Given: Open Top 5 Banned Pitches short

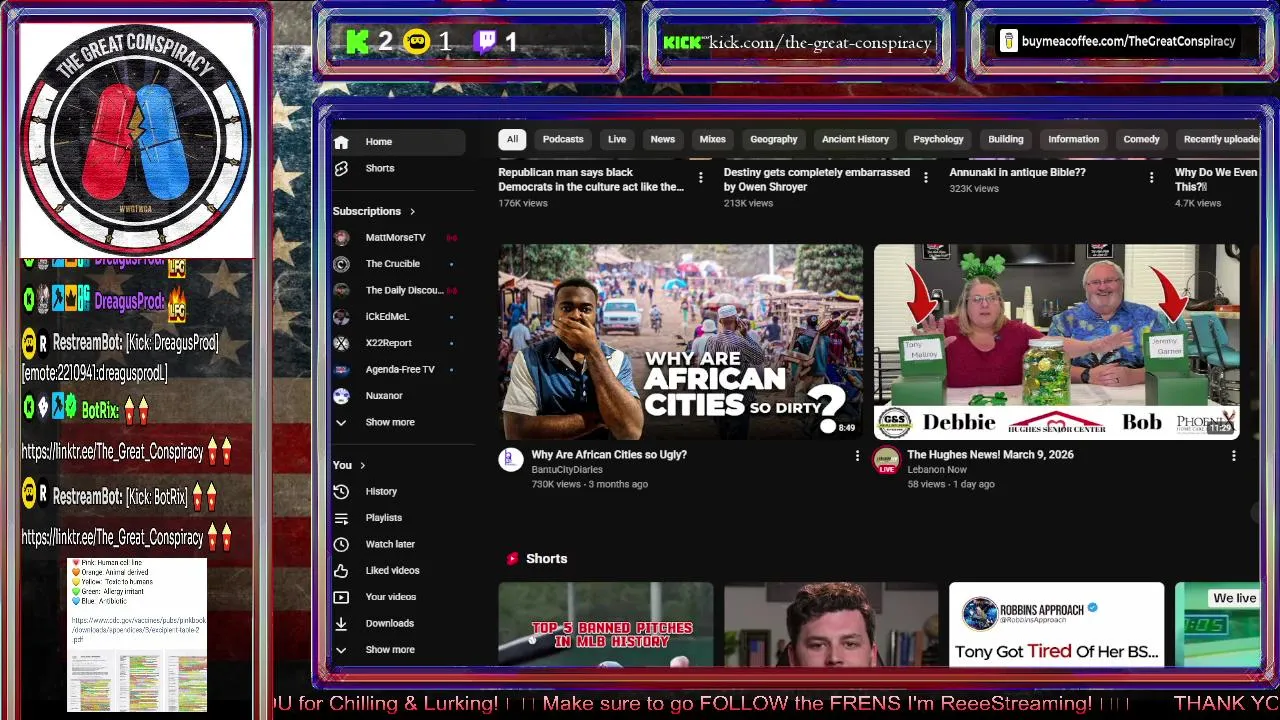Looking at the screenshot, I should [x=606, y=624].
